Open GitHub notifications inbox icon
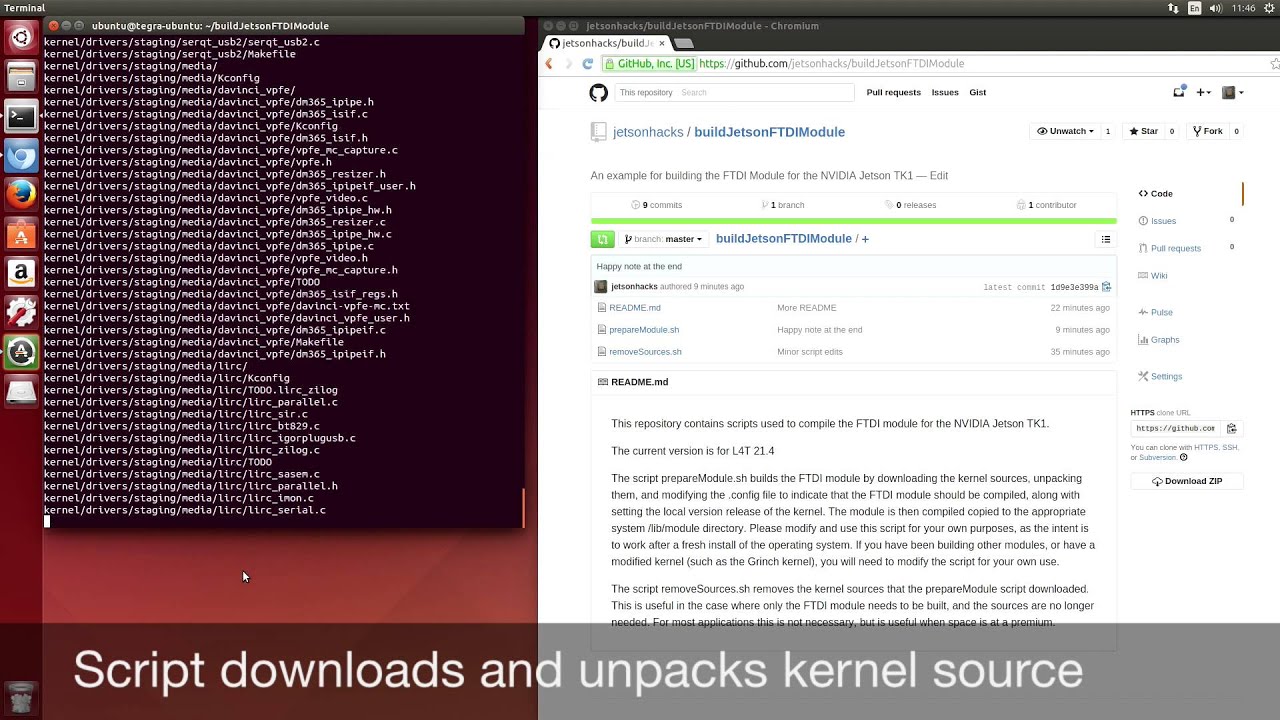Screen dimensions: 1280x720 coord(1179,92)
